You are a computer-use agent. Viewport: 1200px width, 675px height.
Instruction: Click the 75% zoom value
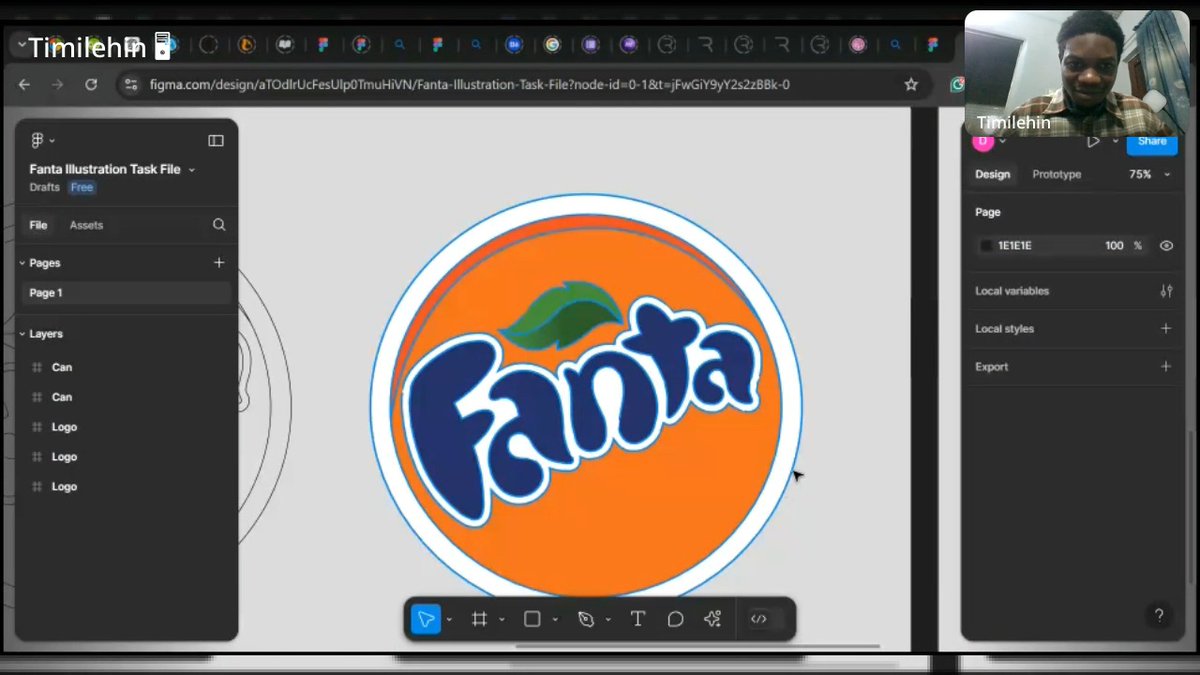click(x=1140, y=174)
